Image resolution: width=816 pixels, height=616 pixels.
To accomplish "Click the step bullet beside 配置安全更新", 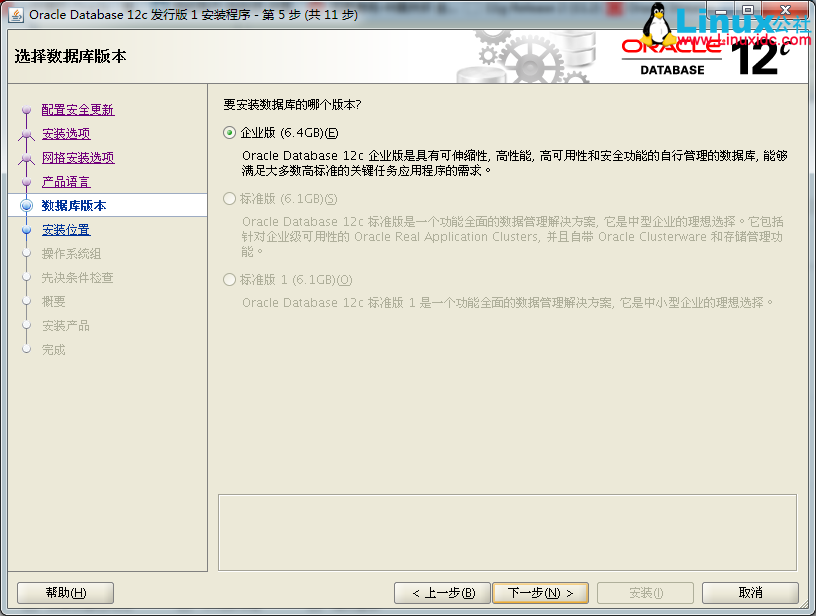I will point(27,110).
